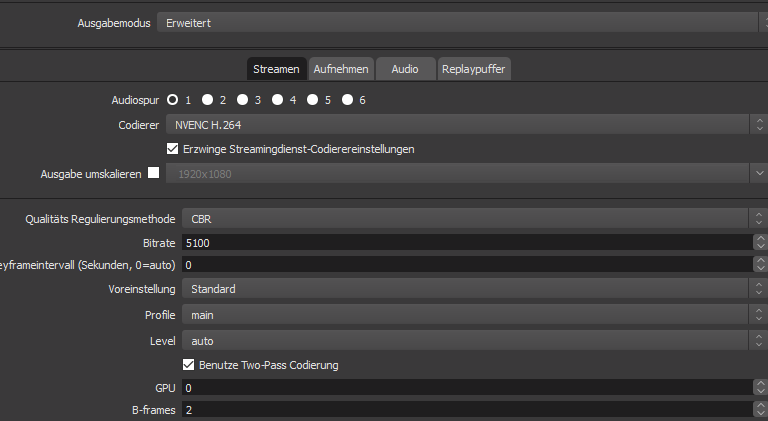
Task: Open the Aufnehmen tab
Action: click(x=341, y=68)
